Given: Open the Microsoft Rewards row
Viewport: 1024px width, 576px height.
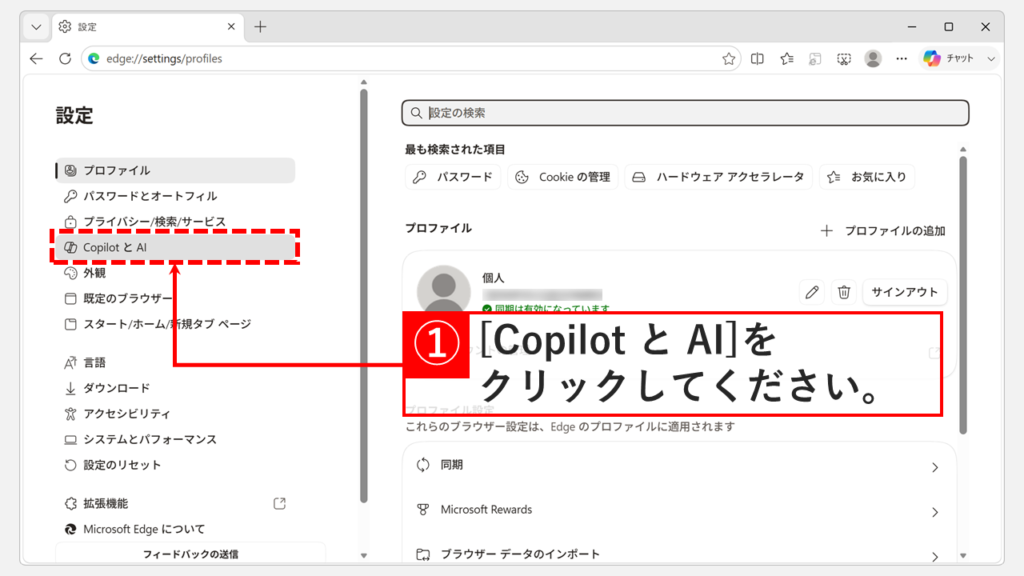Looking at the screenshot, I should click(x=679, y=510).
